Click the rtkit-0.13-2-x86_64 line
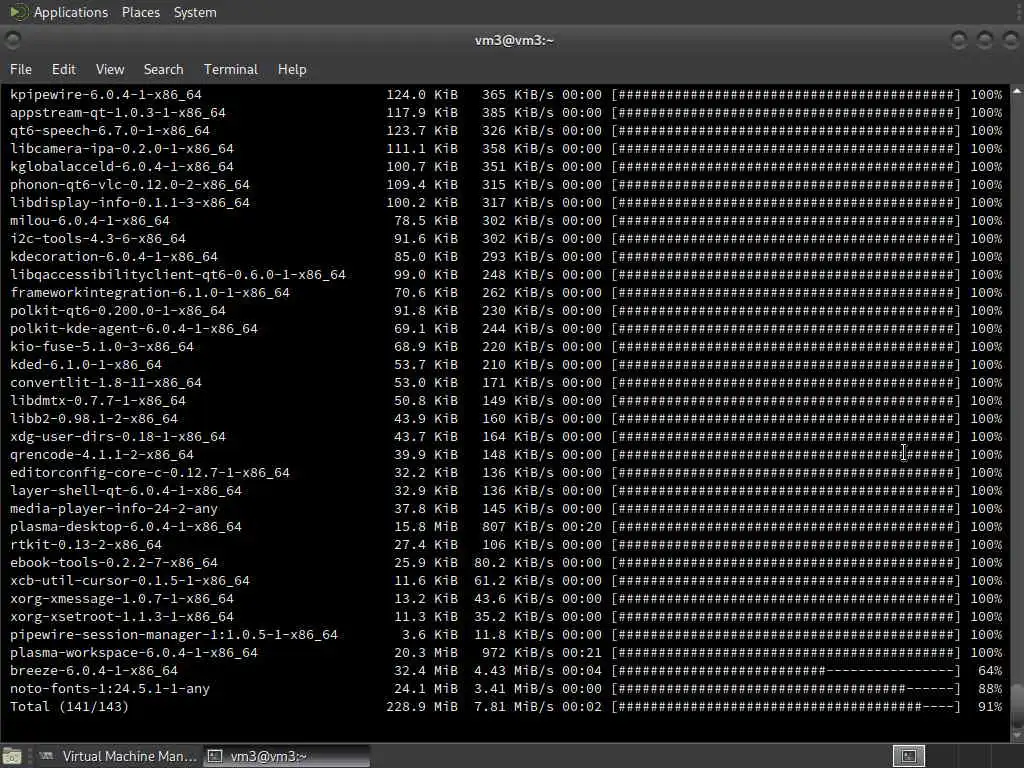The height and width of the screenshot is (768, 1024). point(506,545)
